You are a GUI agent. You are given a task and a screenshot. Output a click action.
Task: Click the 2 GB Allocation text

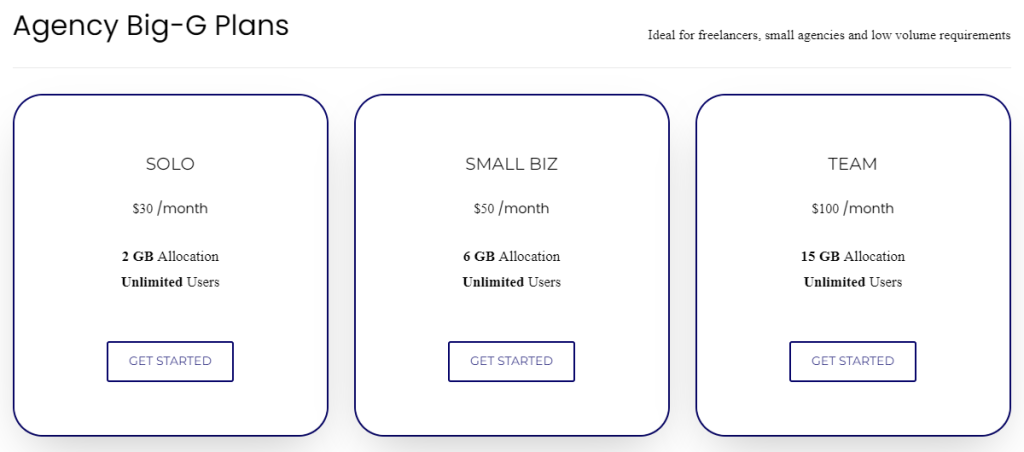coord(170,257)
